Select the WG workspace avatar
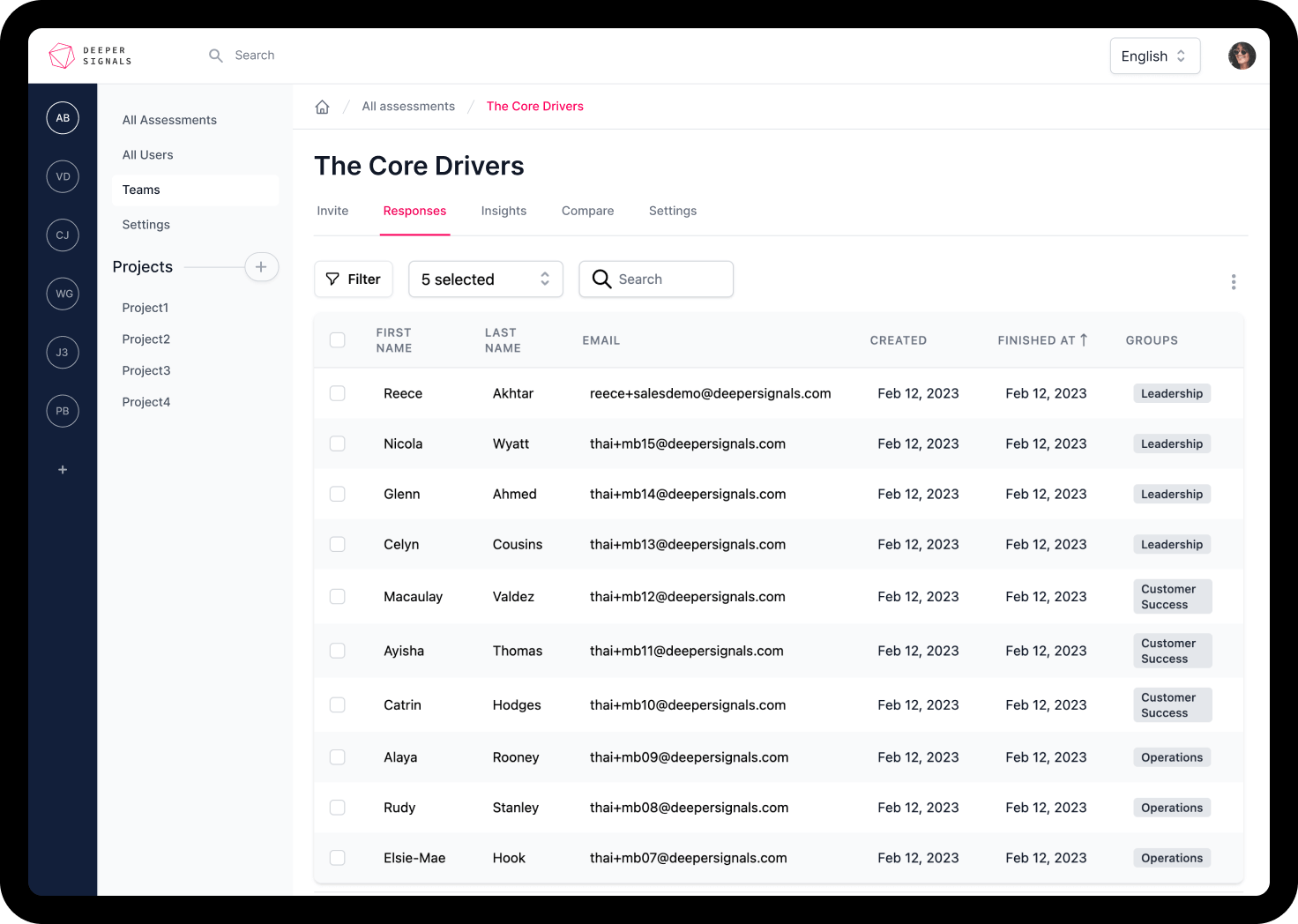 point(63,294)
